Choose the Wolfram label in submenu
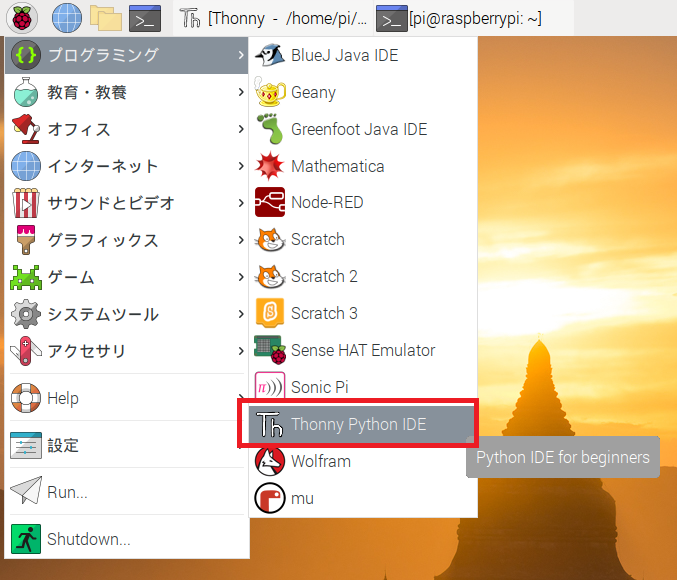677x580 pixels. click(x=321, y=461)
